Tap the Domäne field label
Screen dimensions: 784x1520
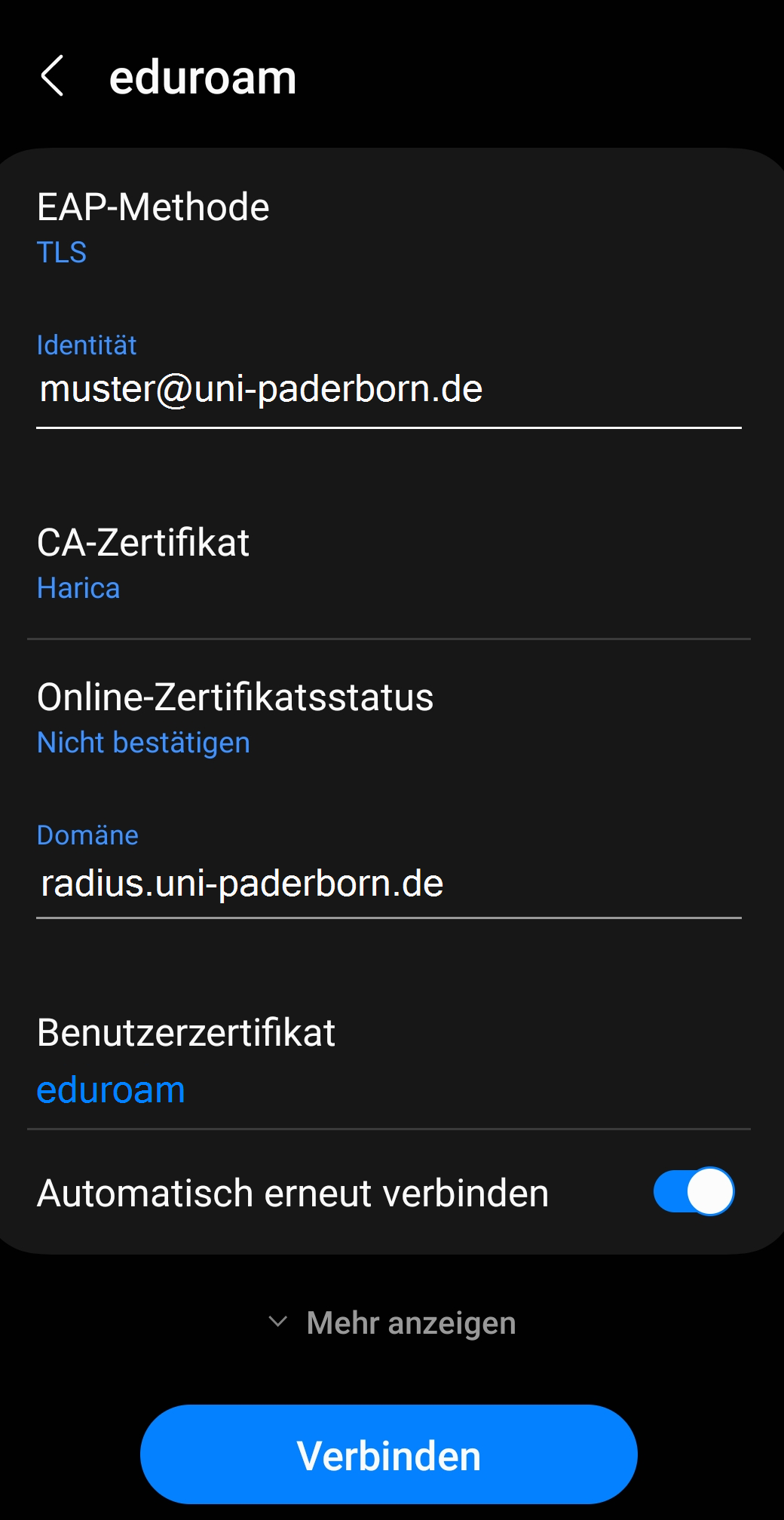(87, 835)
